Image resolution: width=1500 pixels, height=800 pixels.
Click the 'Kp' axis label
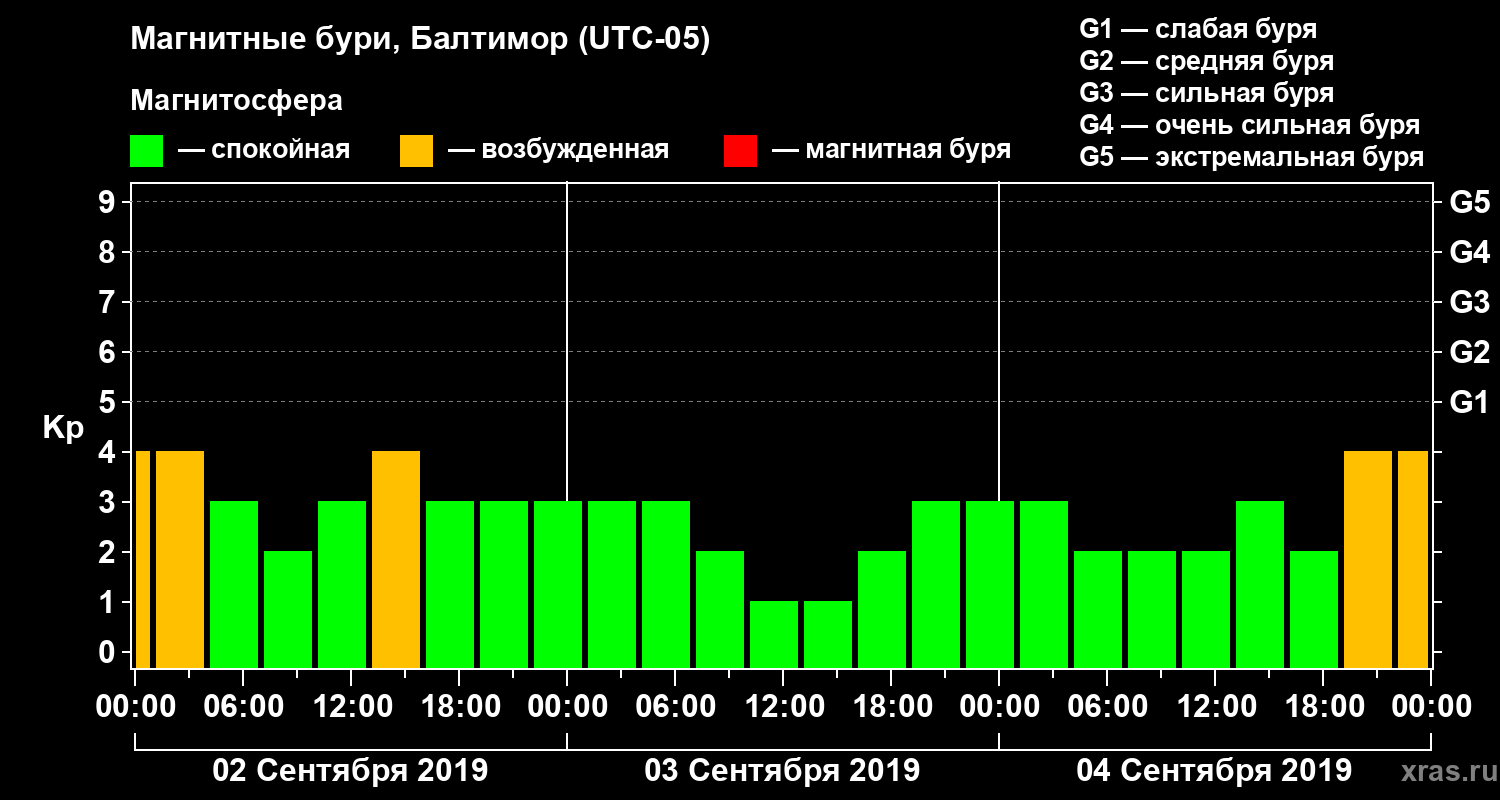[63, 429]
